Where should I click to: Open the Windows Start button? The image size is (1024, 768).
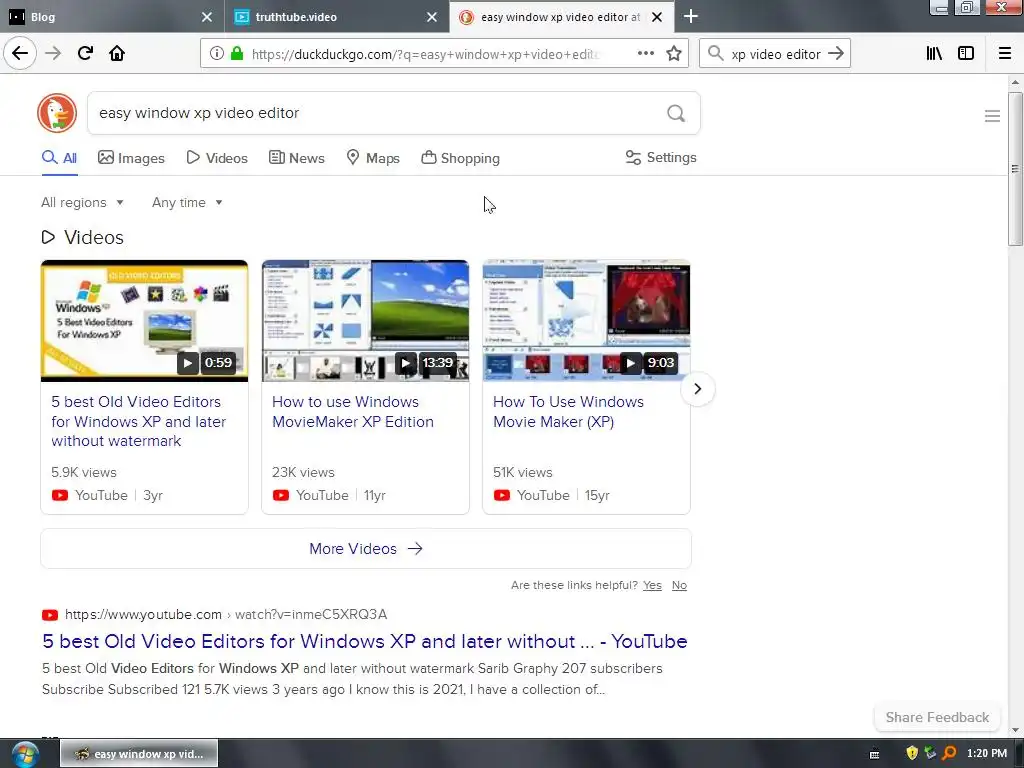pyautogui.click(x=24, y=754)
